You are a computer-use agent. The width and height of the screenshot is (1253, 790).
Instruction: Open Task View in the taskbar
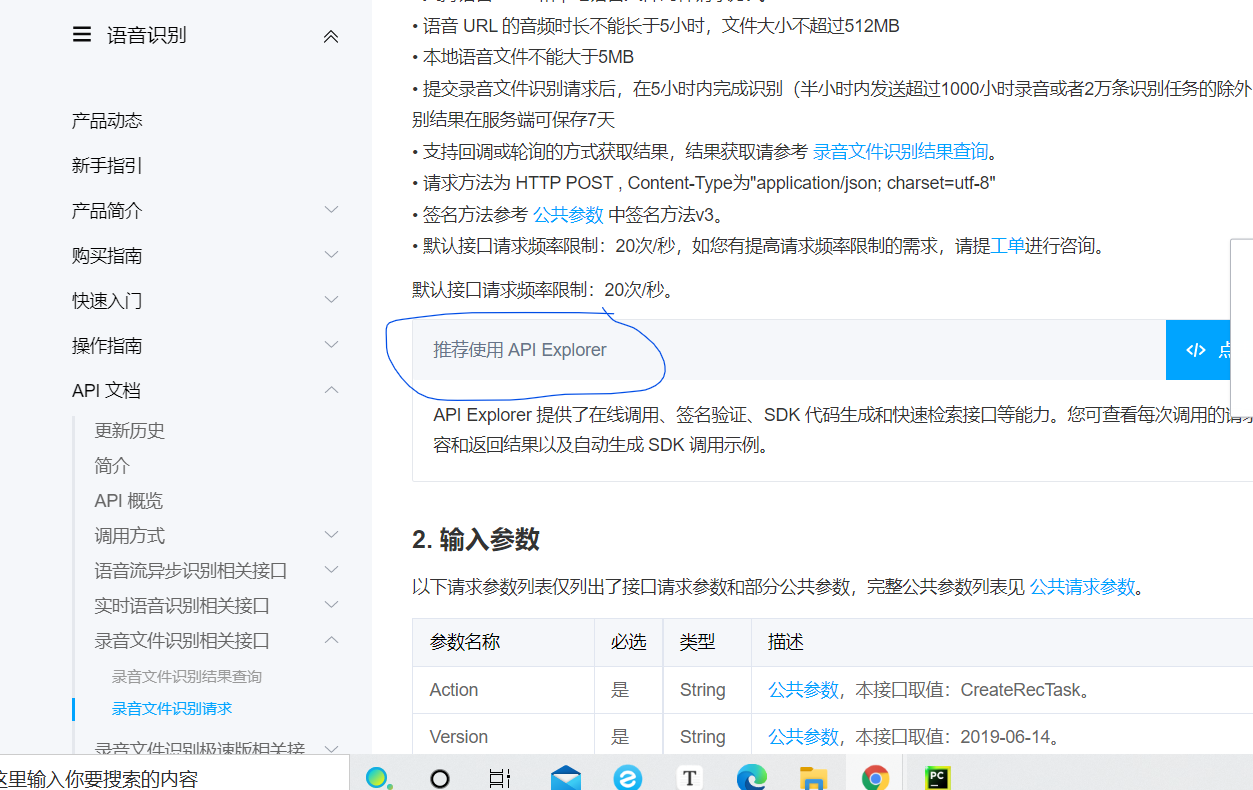click(500, 777)
